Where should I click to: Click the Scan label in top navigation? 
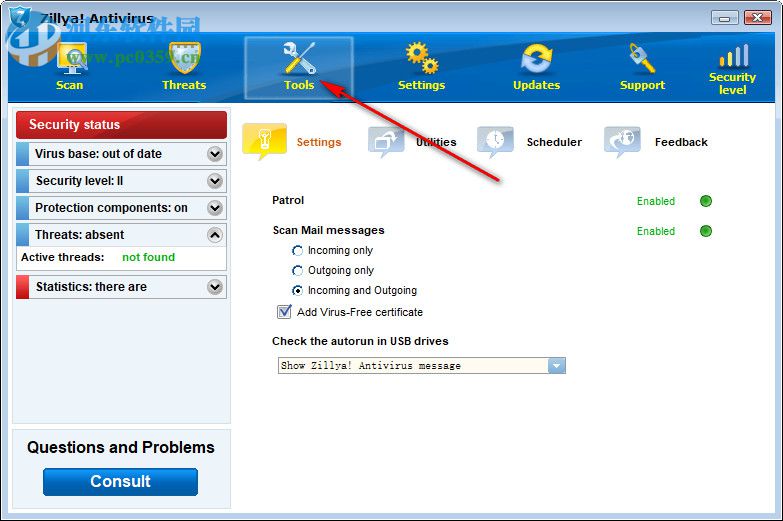point(69,85)
